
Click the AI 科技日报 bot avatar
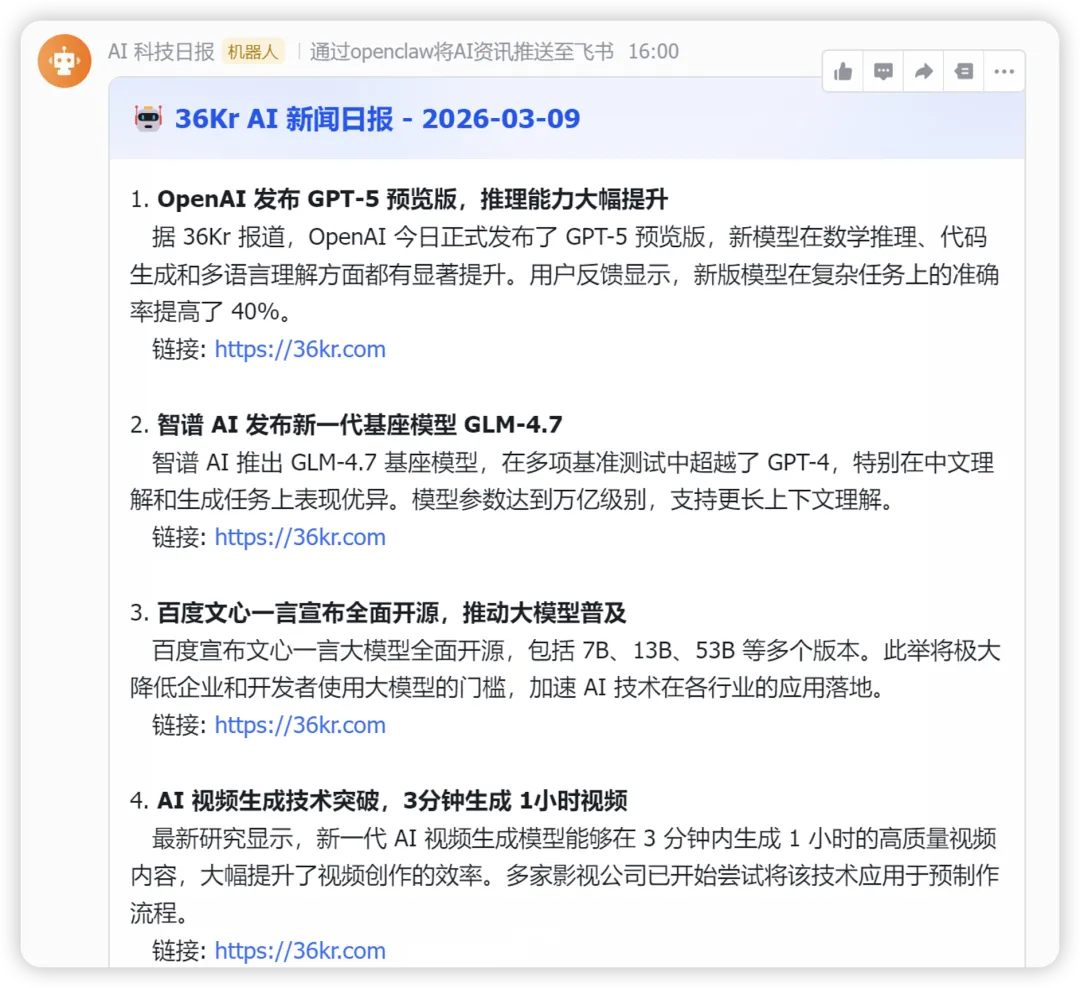coord(64,61)
